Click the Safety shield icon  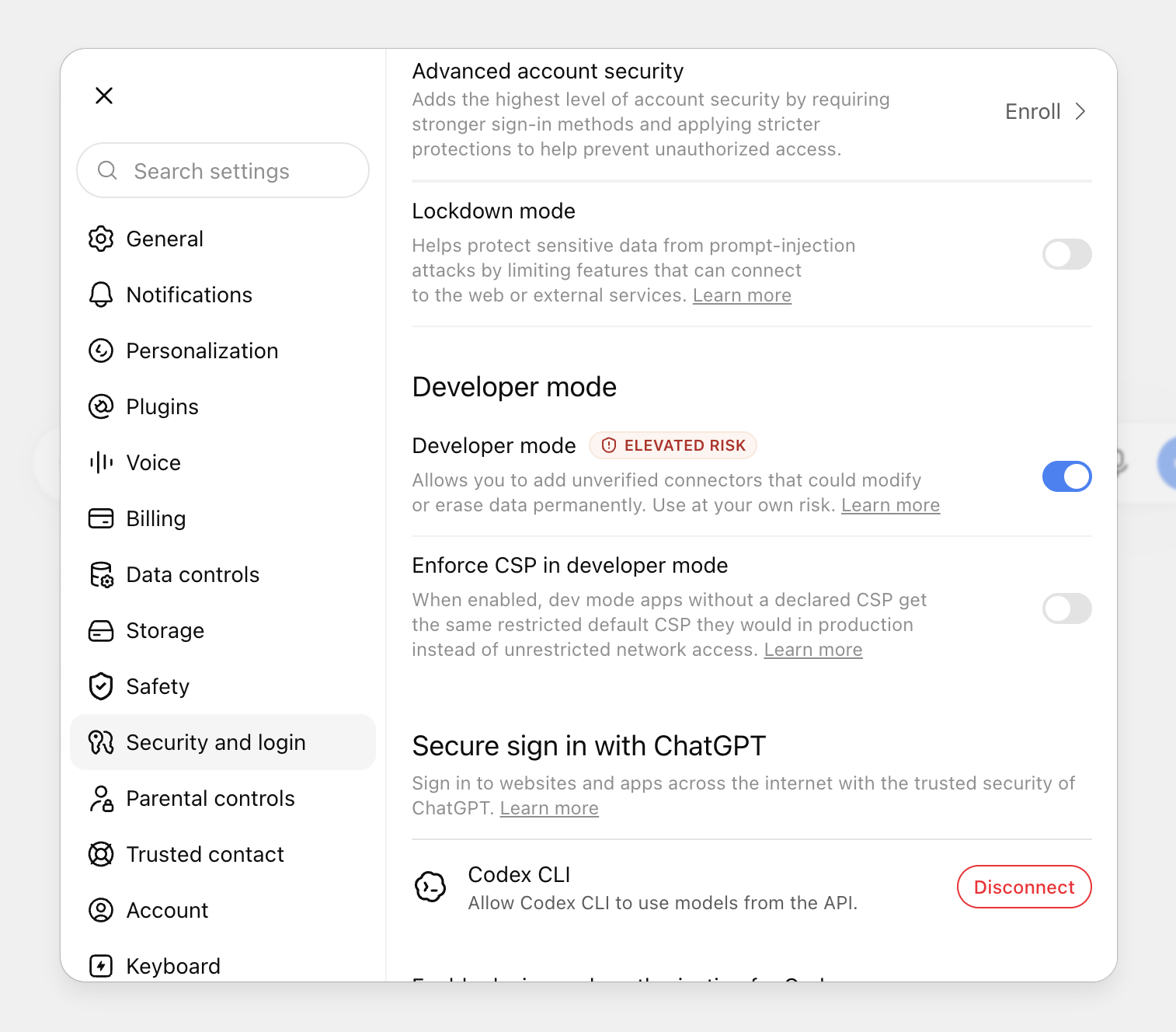[101, 686]
